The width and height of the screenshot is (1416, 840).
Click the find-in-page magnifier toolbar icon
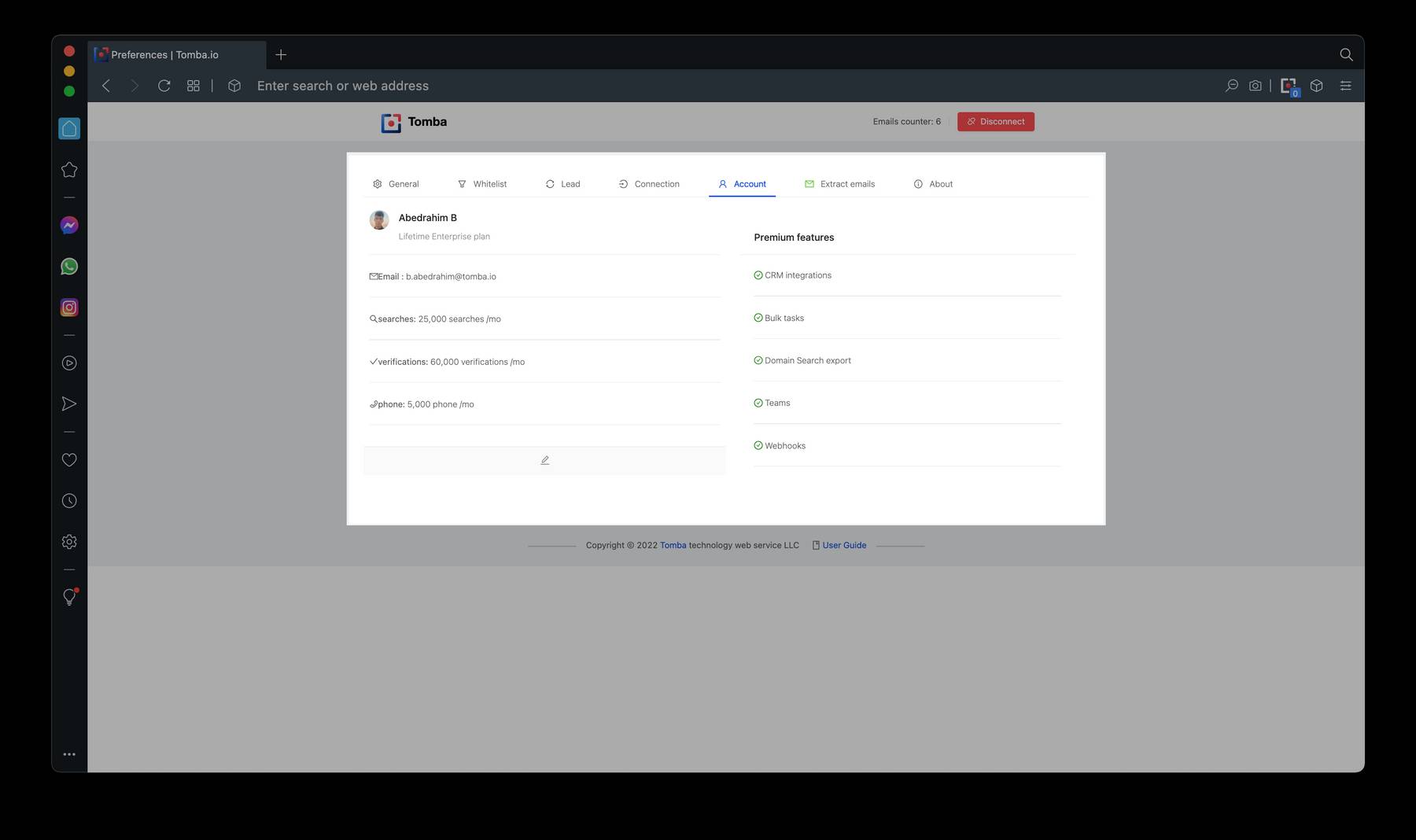tap(1232, 86)
